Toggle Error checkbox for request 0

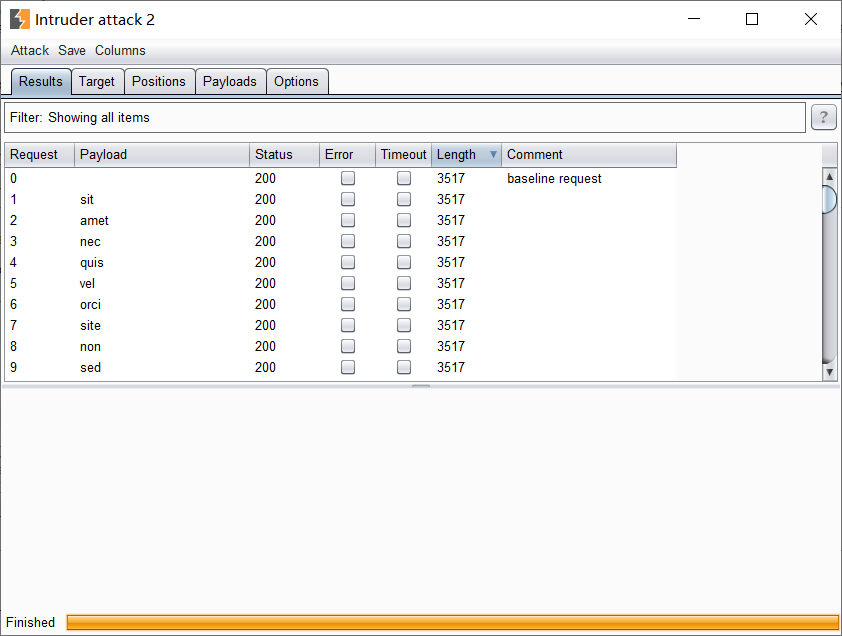(x=348, y=178)
